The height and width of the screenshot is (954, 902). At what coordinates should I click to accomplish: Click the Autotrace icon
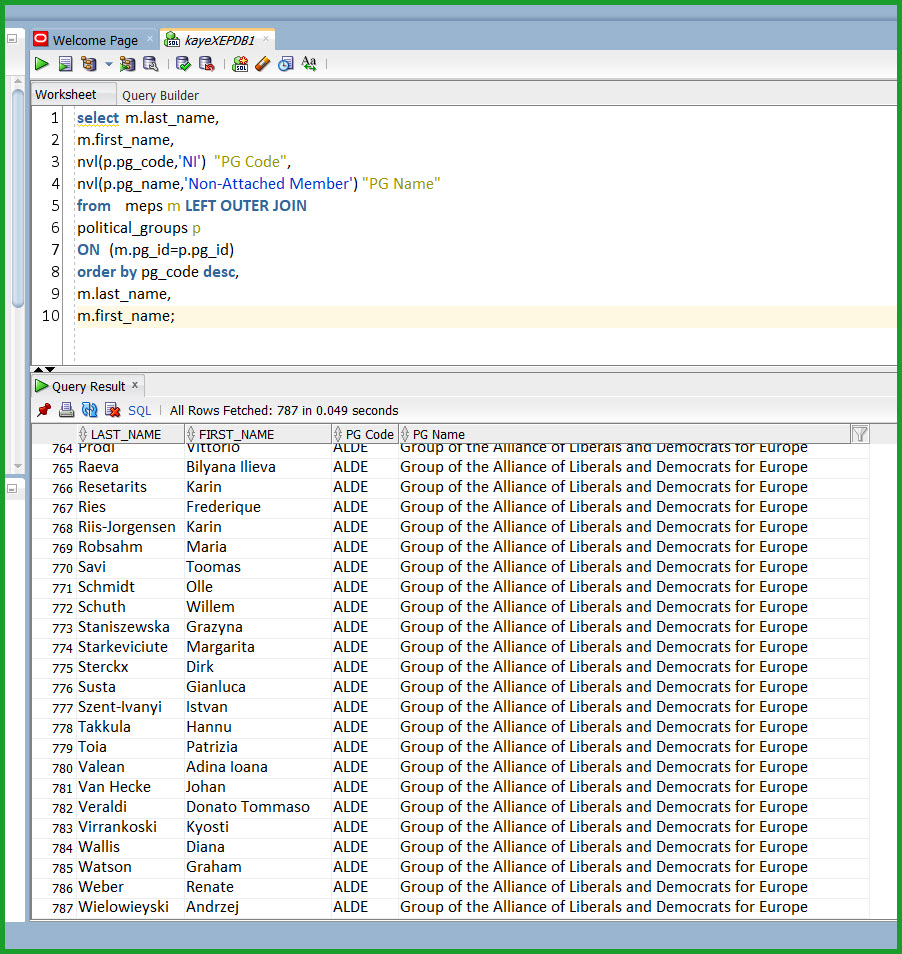point(127,63)
